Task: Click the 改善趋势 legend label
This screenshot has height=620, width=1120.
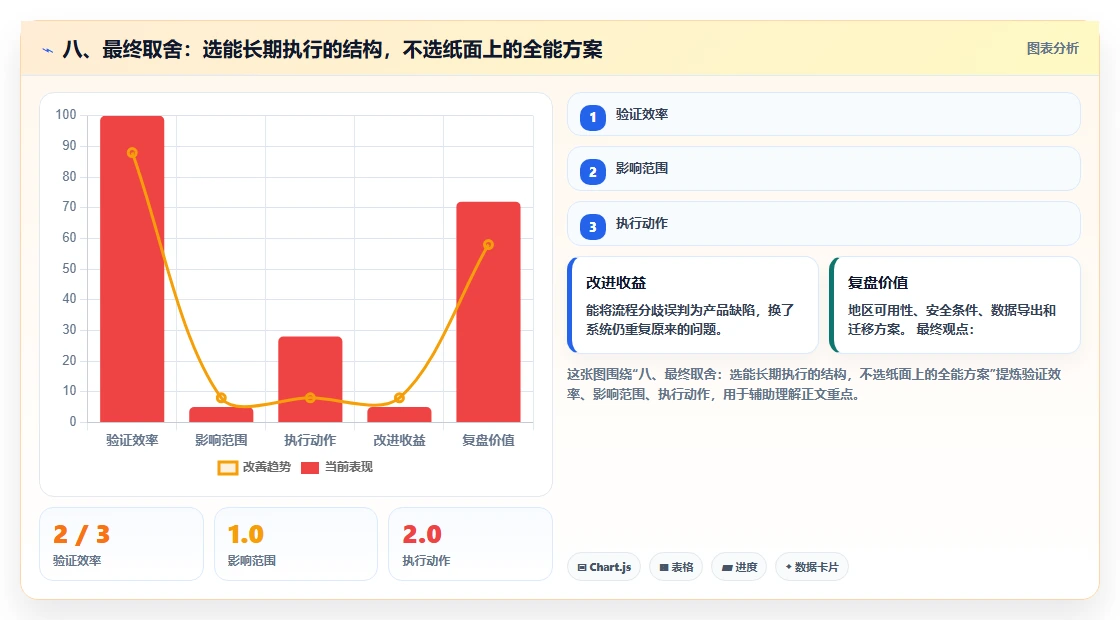Action: pos(267,467)
